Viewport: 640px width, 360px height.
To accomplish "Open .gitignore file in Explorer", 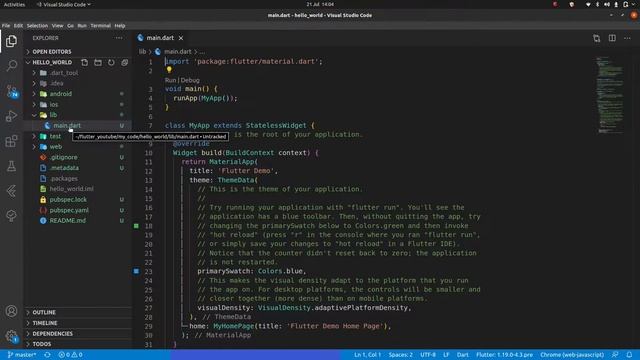I will [64, 157].
